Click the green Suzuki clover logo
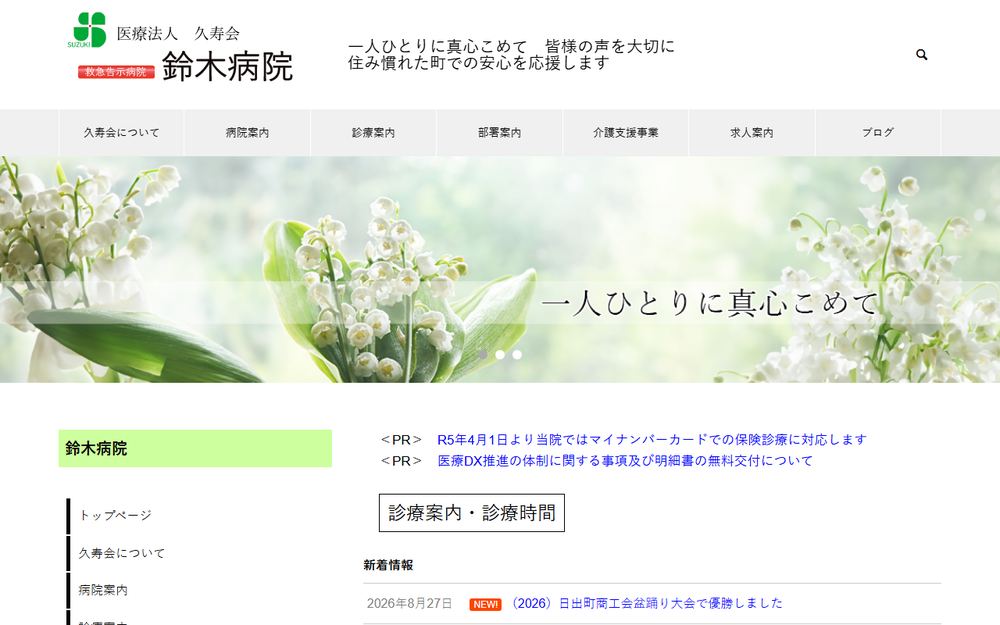This screenshot has width=1000, height=625. click(x=89, y=29)
